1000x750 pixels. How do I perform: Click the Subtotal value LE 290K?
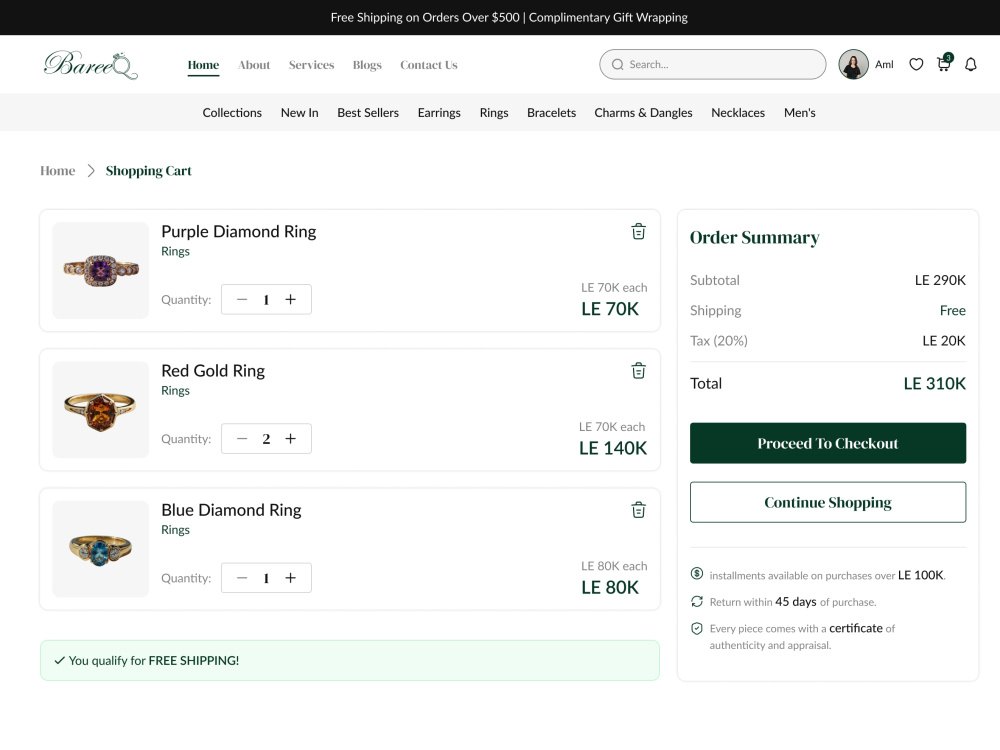coord(940,280)
